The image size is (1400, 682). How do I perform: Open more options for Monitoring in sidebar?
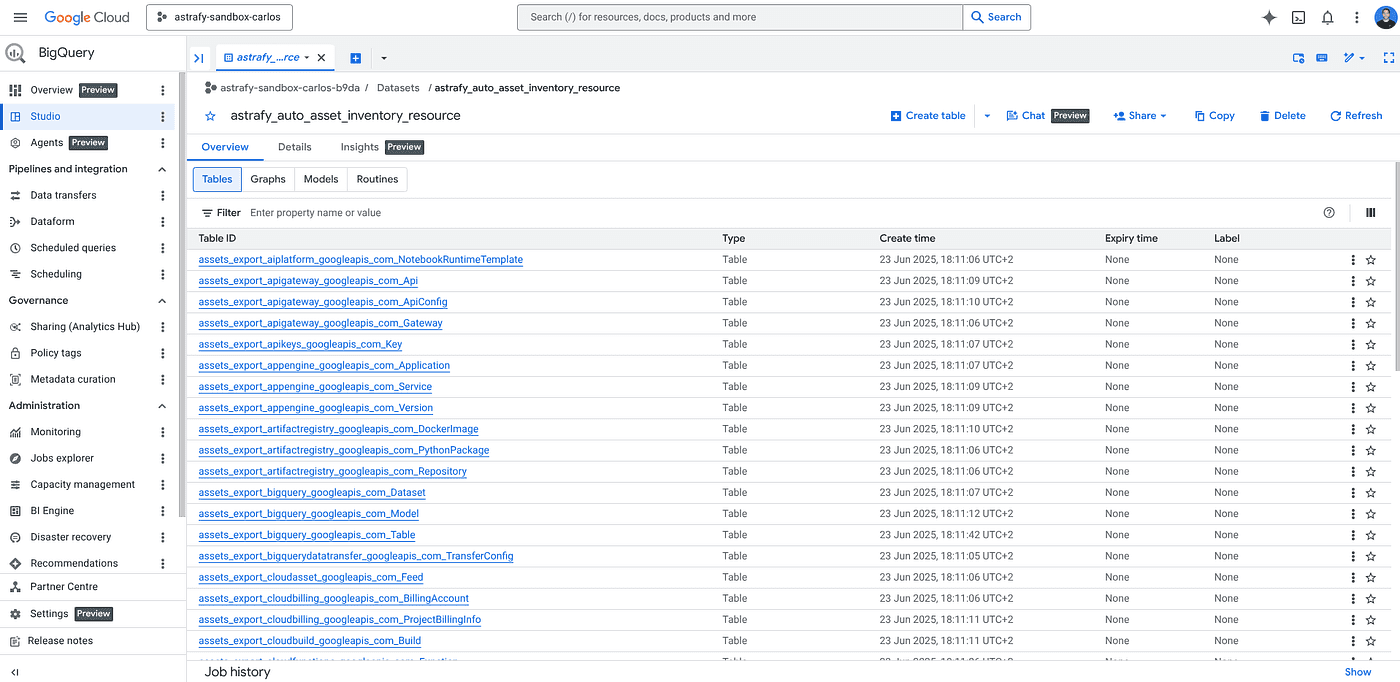[163, 432]
